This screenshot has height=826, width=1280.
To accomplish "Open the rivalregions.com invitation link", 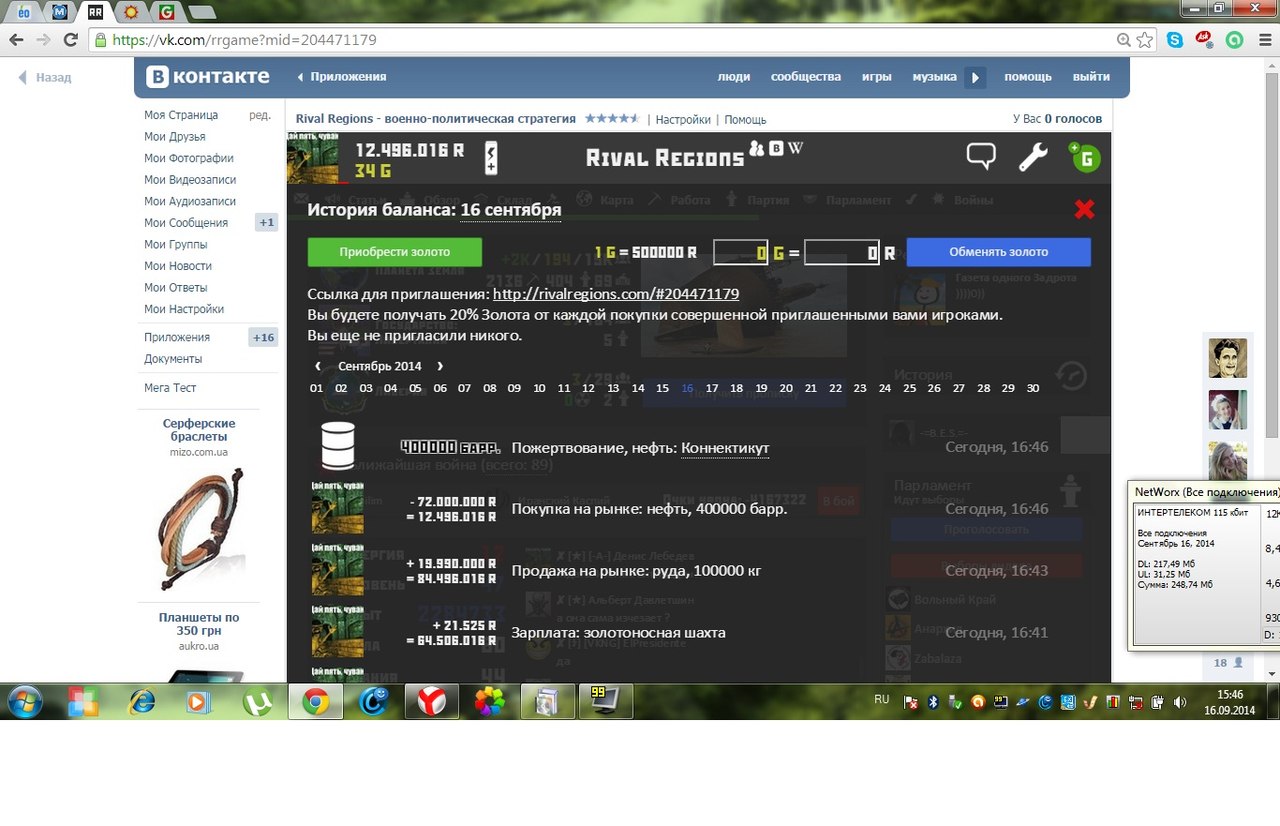I will pos(616,294).
